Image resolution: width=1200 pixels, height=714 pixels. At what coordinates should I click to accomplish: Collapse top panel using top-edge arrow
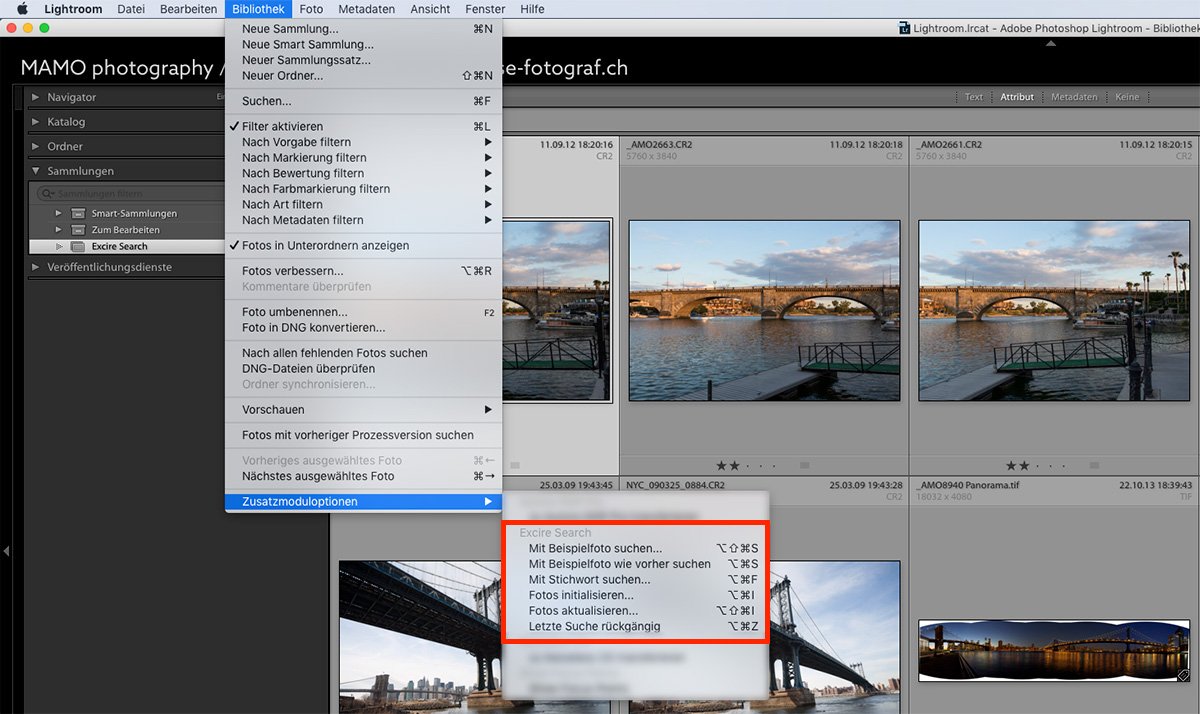[1050, 44]
